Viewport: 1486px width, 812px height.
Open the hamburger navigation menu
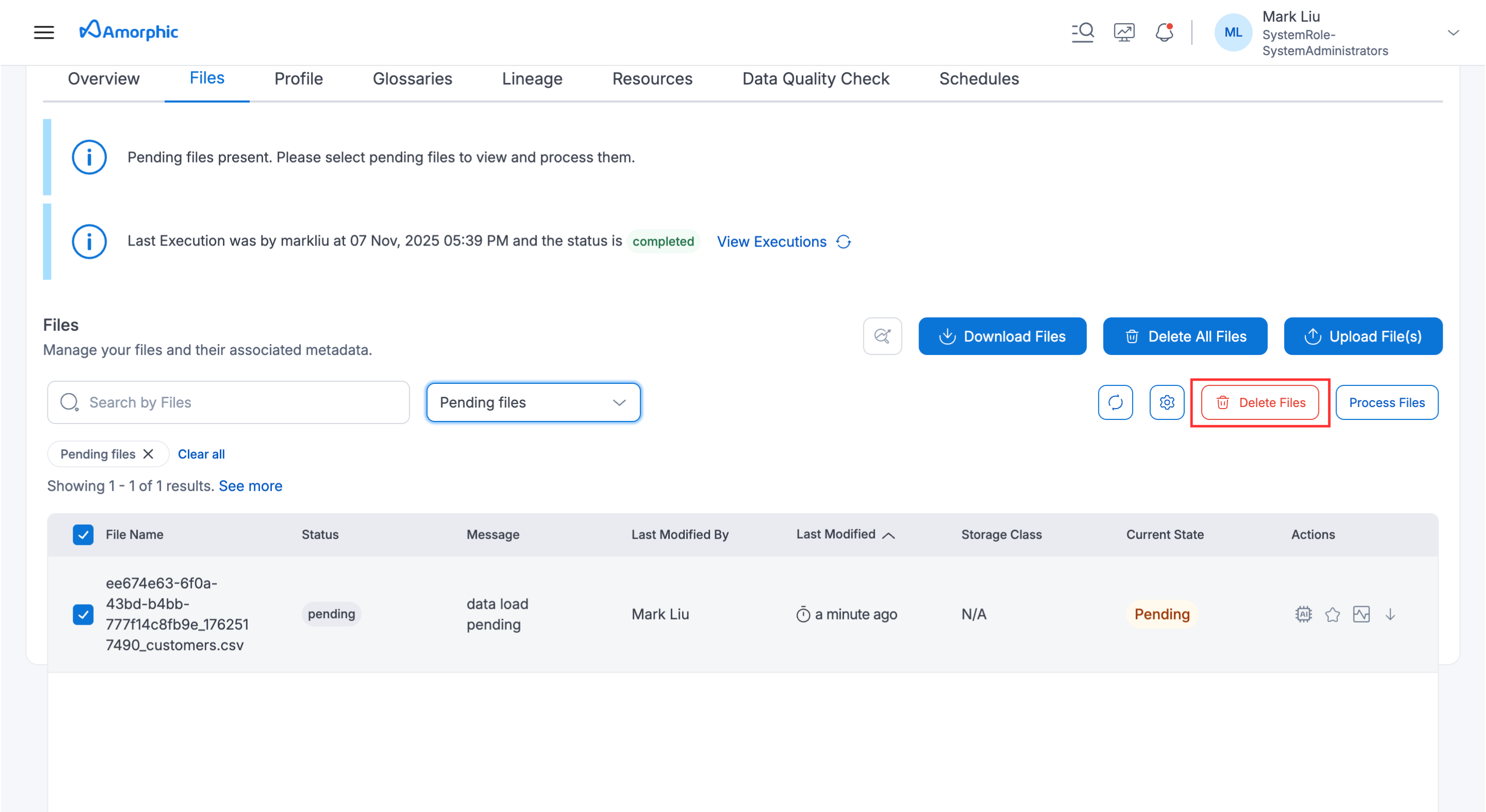(44, 33)
